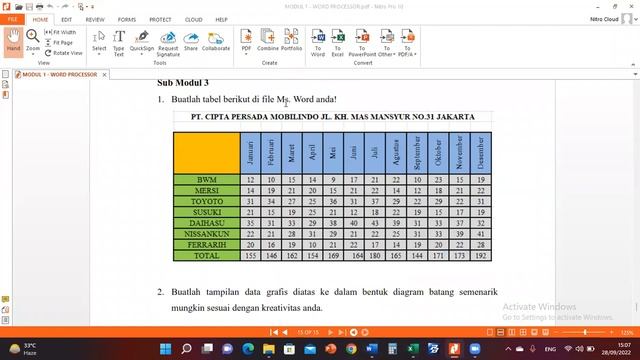Click the TOYOTO row label in table
This screenshot has height=360, width=640.
point(207,202)
